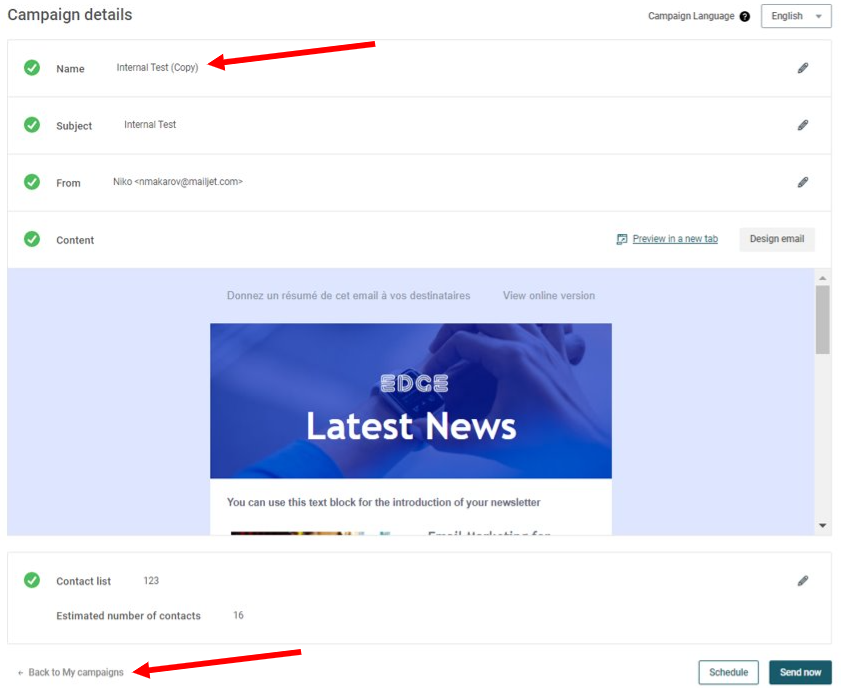Click View online version in preview

pos(548,296)
